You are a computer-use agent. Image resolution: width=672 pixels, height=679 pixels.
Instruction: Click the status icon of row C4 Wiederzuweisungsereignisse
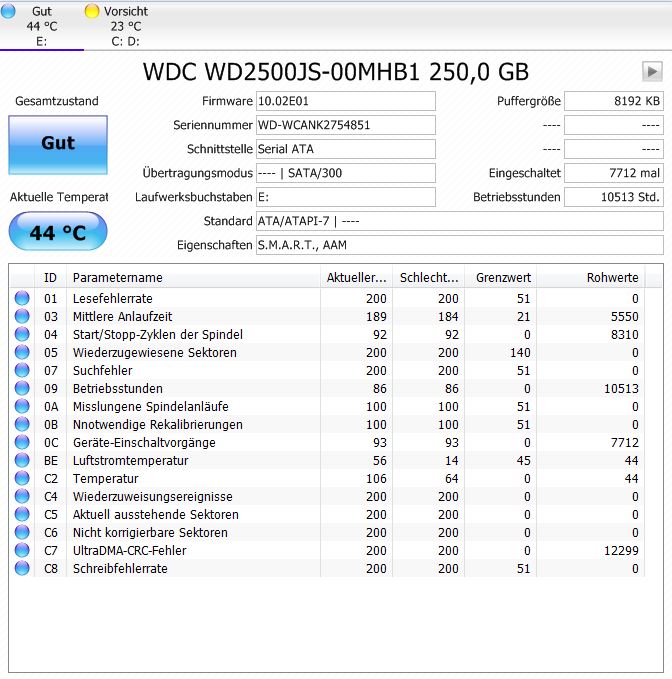point(22,496)
